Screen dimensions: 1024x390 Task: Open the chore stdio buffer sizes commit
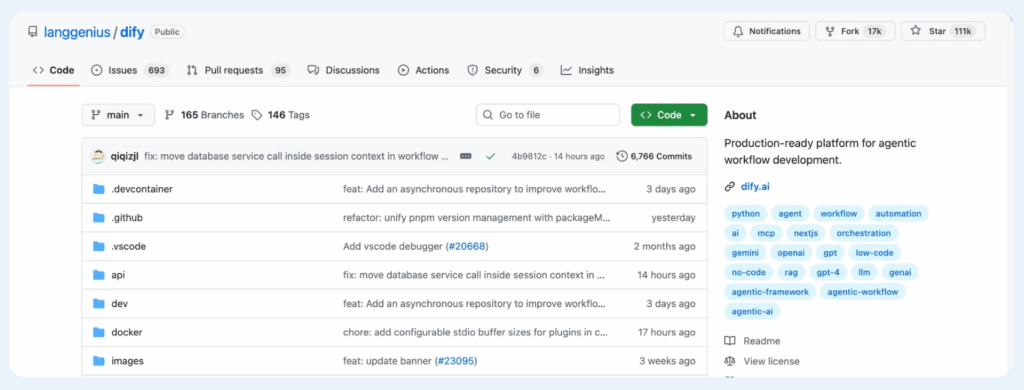pos(475,332)
